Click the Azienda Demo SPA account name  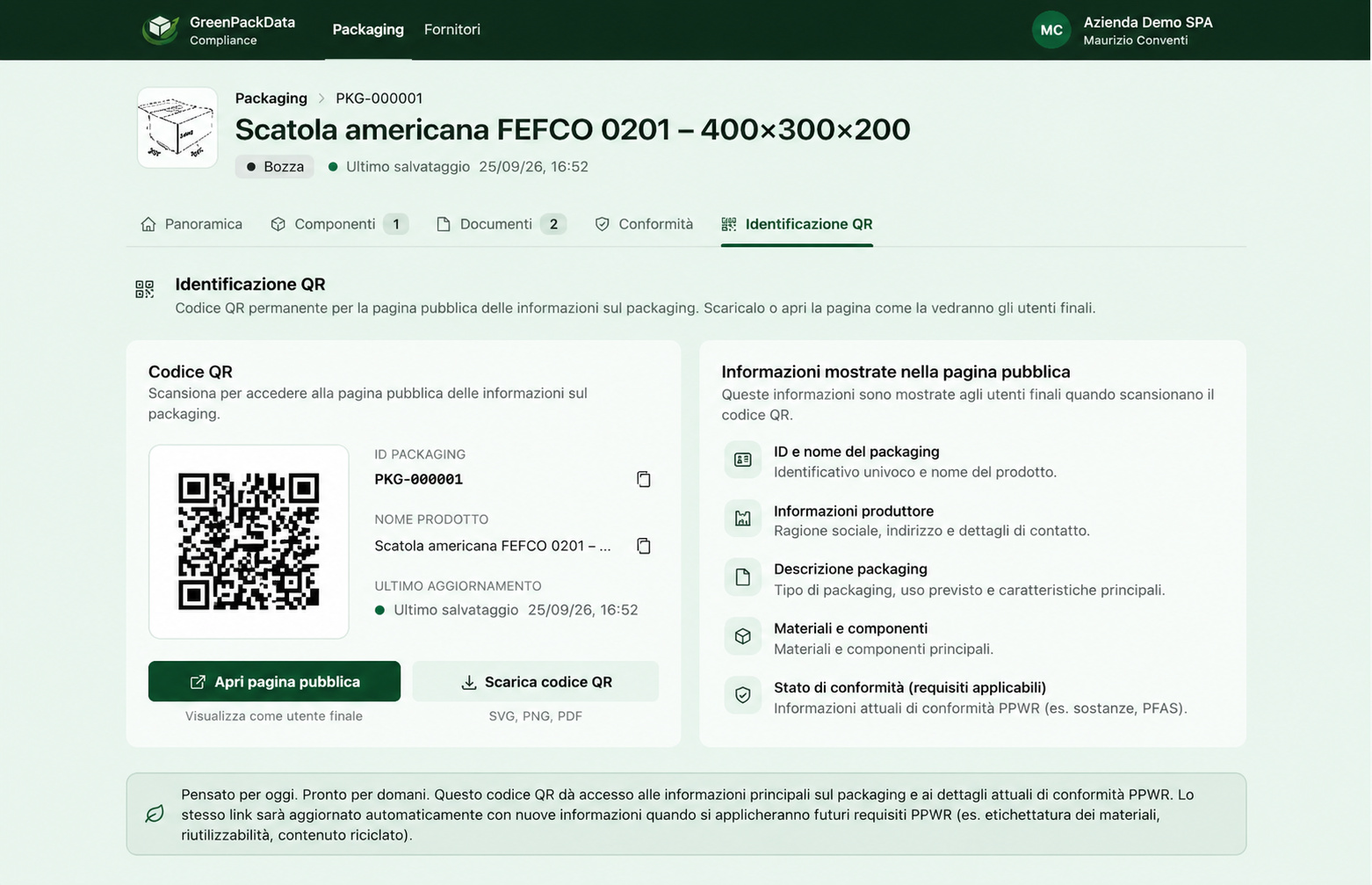pyautogui.click(x=1148, y=22)
